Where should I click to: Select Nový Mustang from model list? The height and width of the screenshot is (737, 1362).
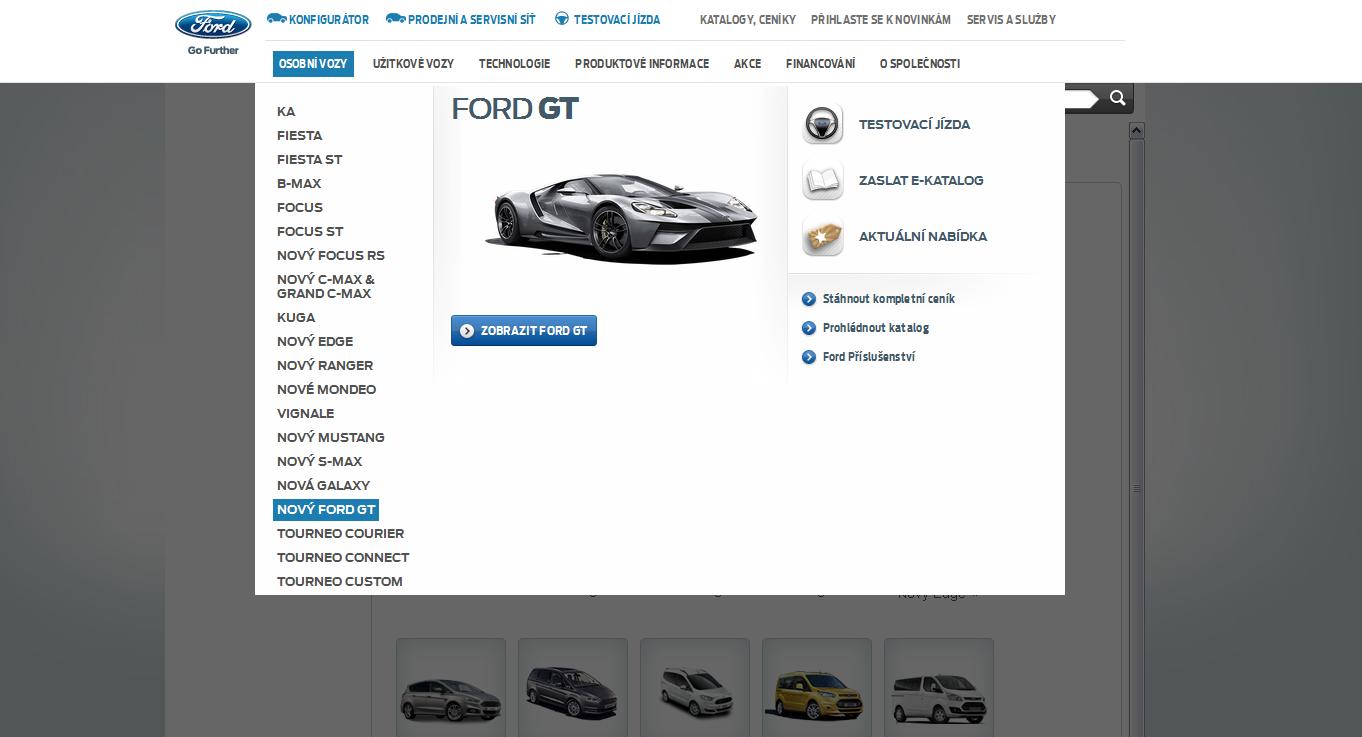330,438
